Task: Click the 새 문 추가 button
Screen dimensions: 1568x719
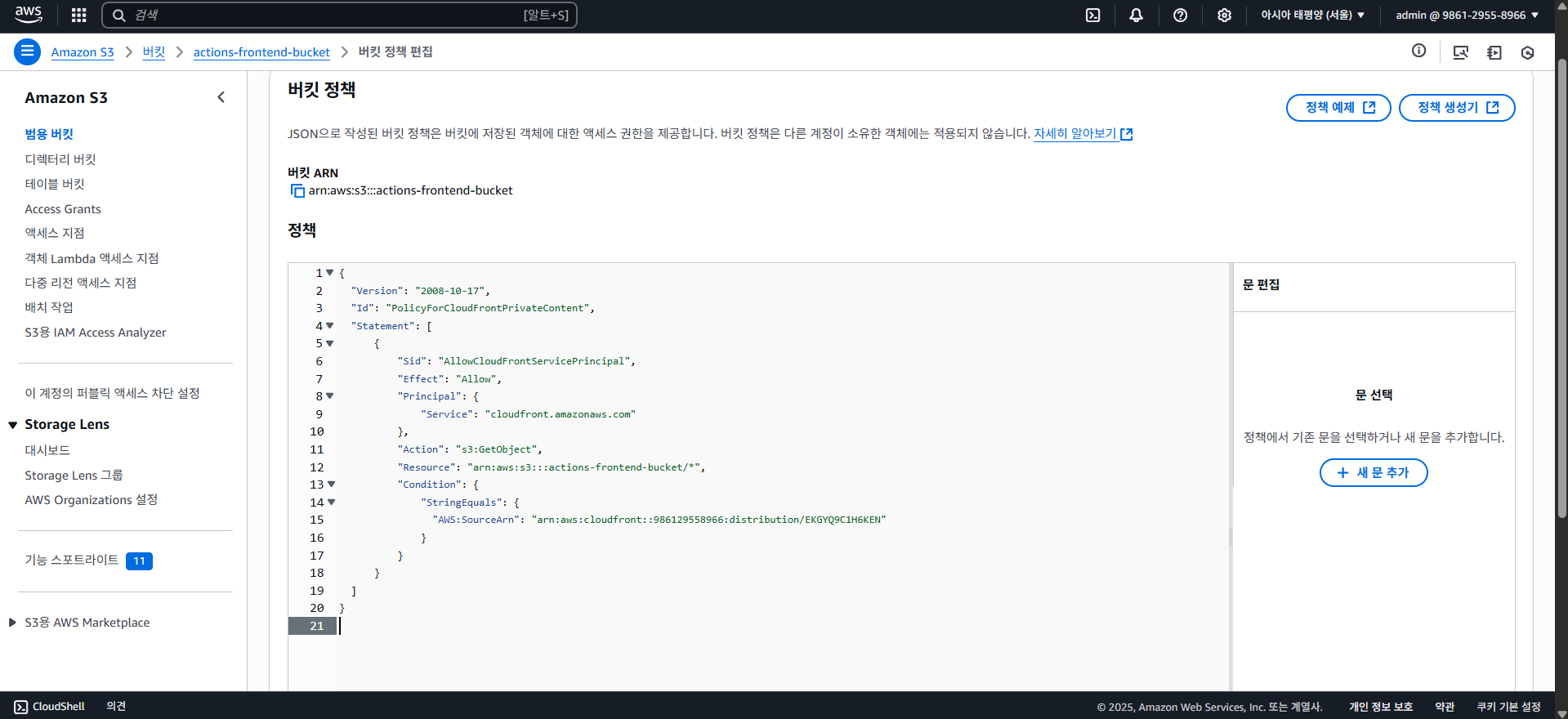Action: click(1374, 473)
